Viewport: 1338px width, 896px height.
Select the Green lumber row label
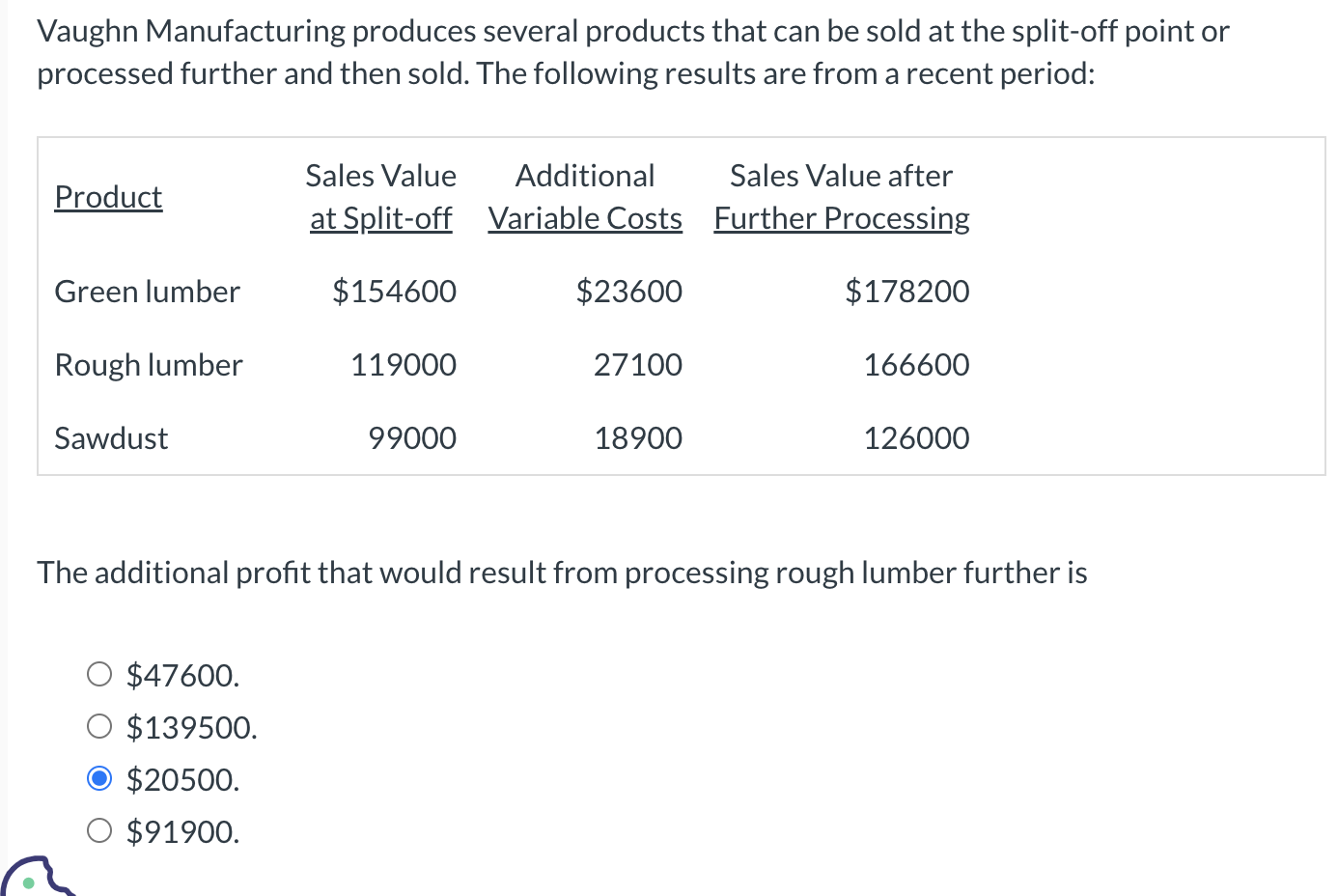147,292
